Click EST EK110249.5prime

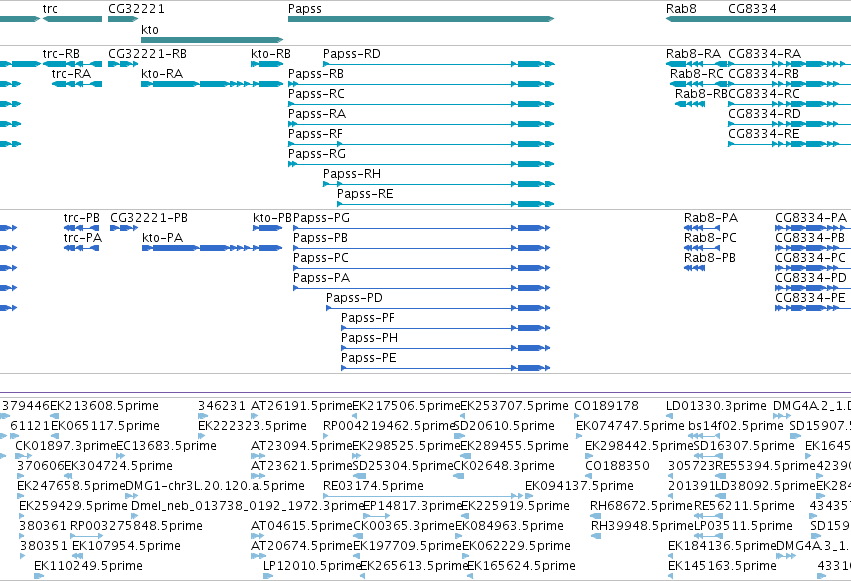coord(88,565)
